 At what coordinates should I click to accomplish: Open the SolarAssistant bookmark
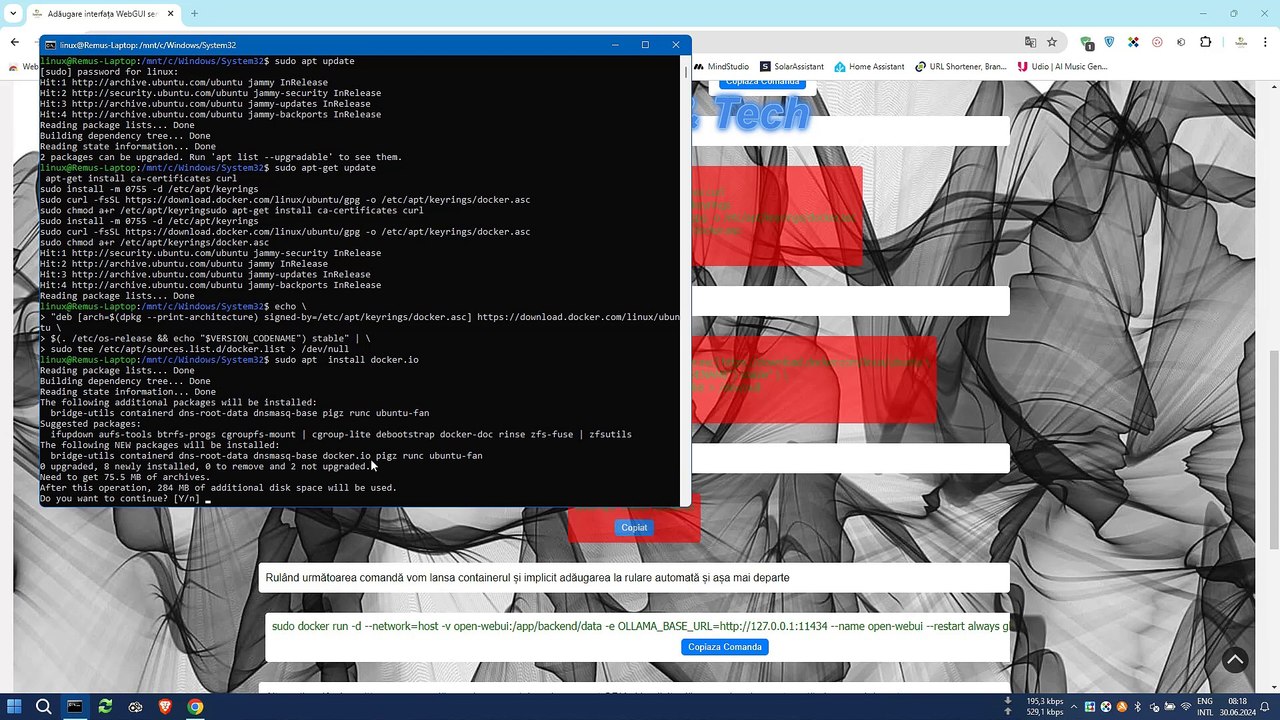click(792, 67)
